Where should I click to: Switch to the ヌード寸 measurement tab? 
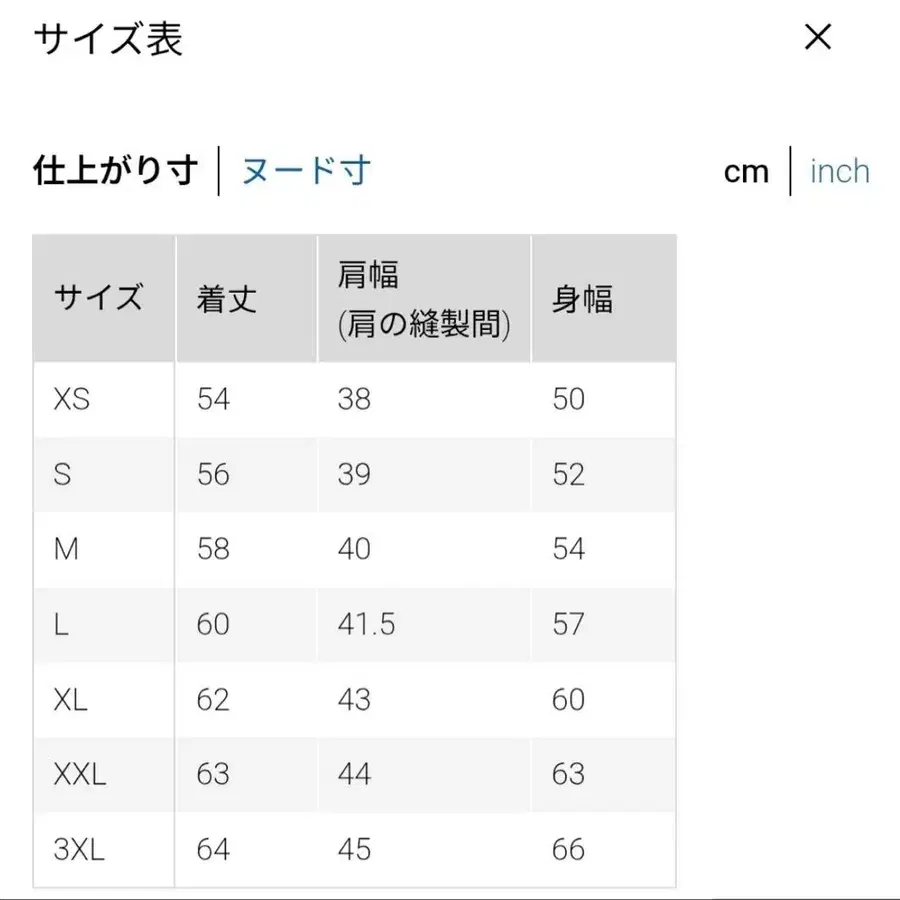[304, 172]
